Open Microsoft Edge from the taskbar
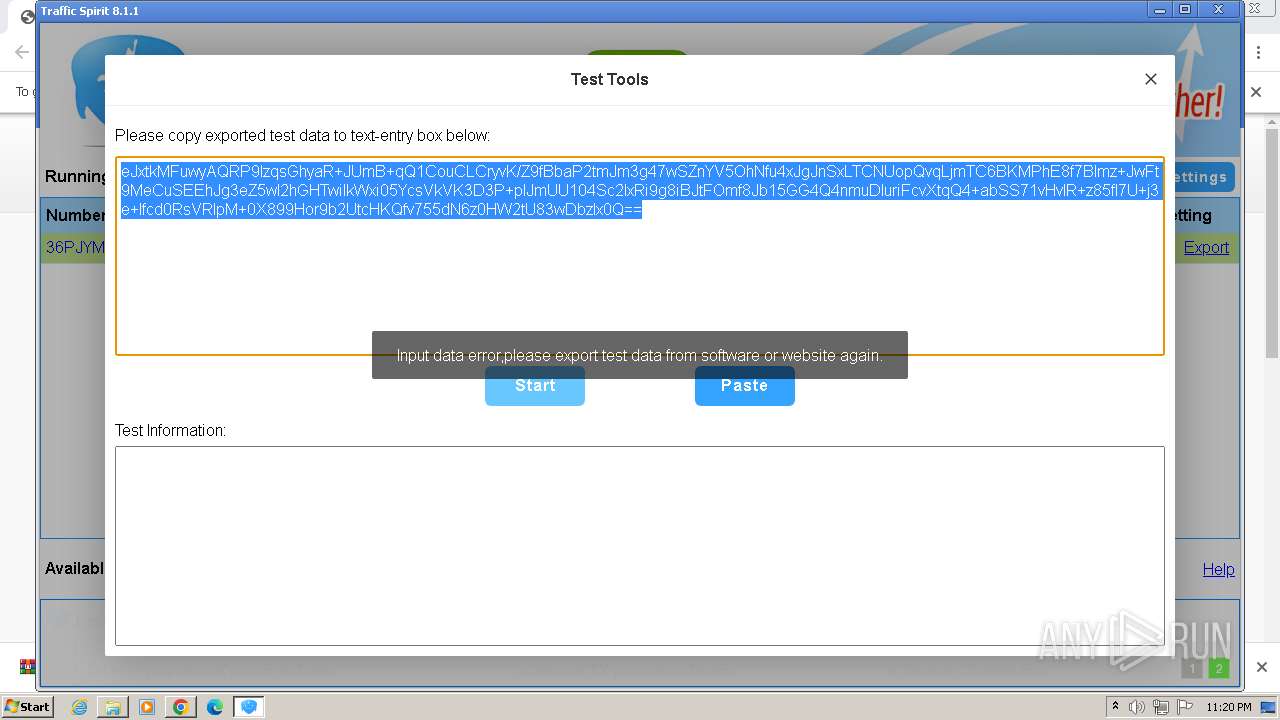Image resolution: width=1280 pixels, height=720 pixels. [x=214, y=707]
